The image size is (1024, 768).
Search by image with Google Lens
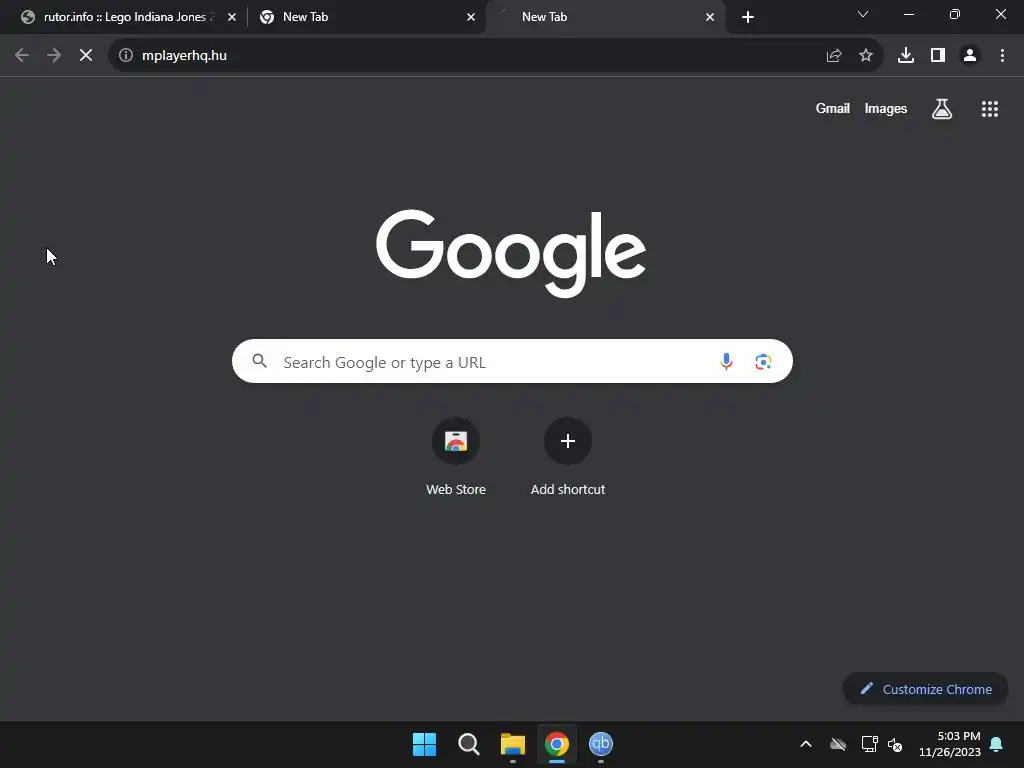[763, 361]
